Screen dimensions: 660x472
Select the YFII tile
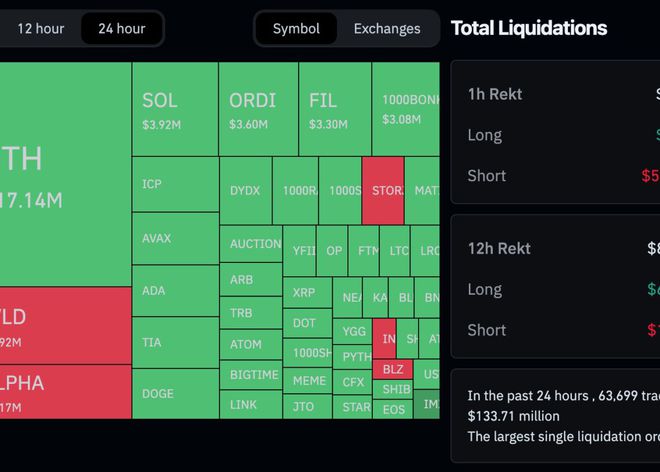pos(299,251)
